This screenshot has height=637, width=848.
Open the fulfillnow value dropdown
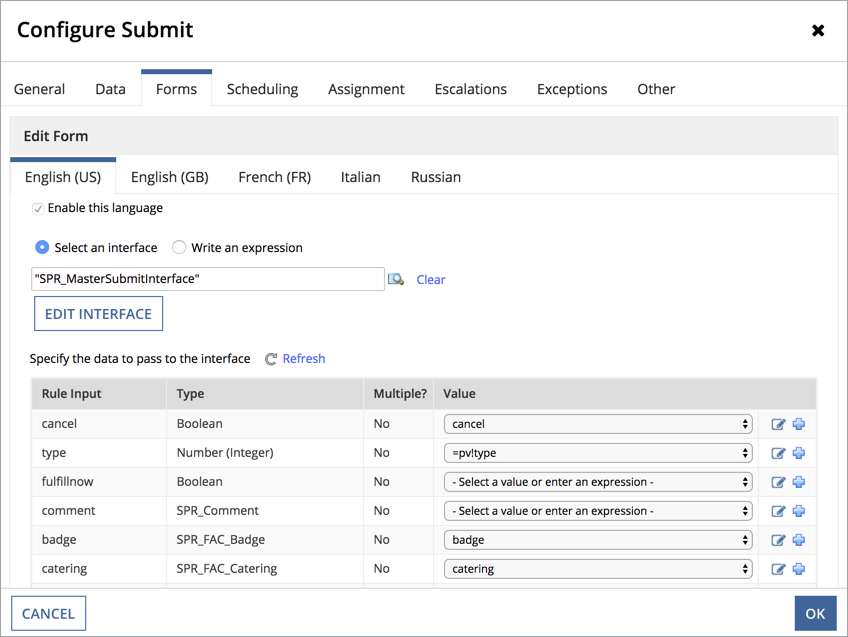(597, 482)
